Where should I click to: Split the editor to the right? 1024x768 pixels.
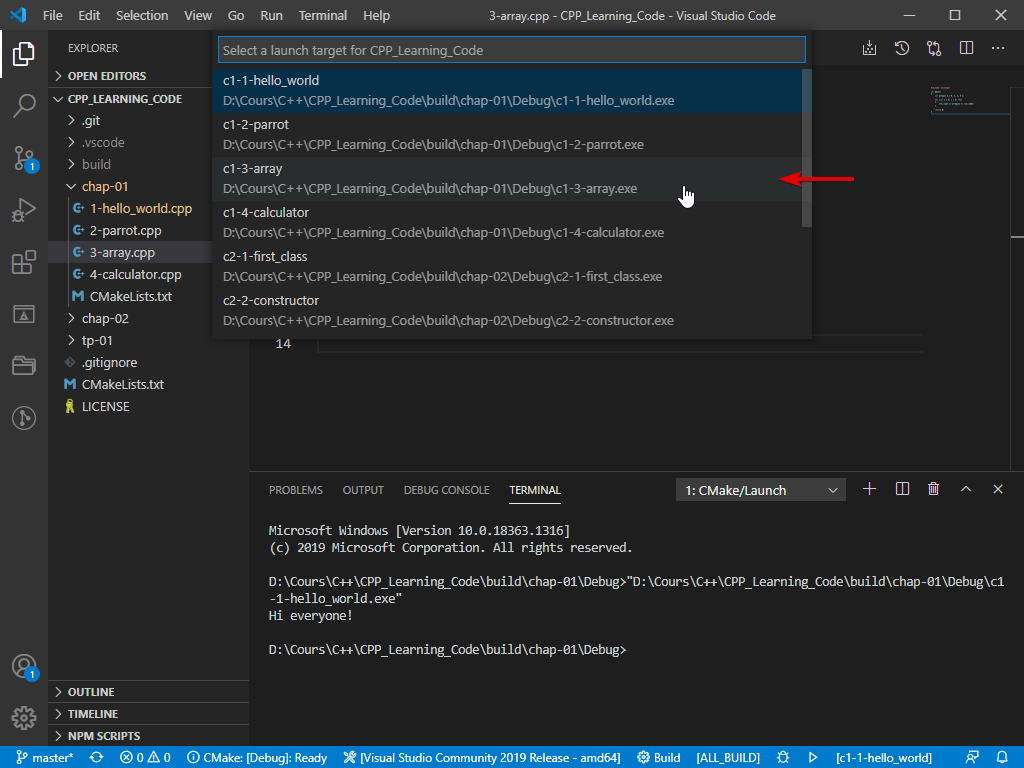coord(966,48)
